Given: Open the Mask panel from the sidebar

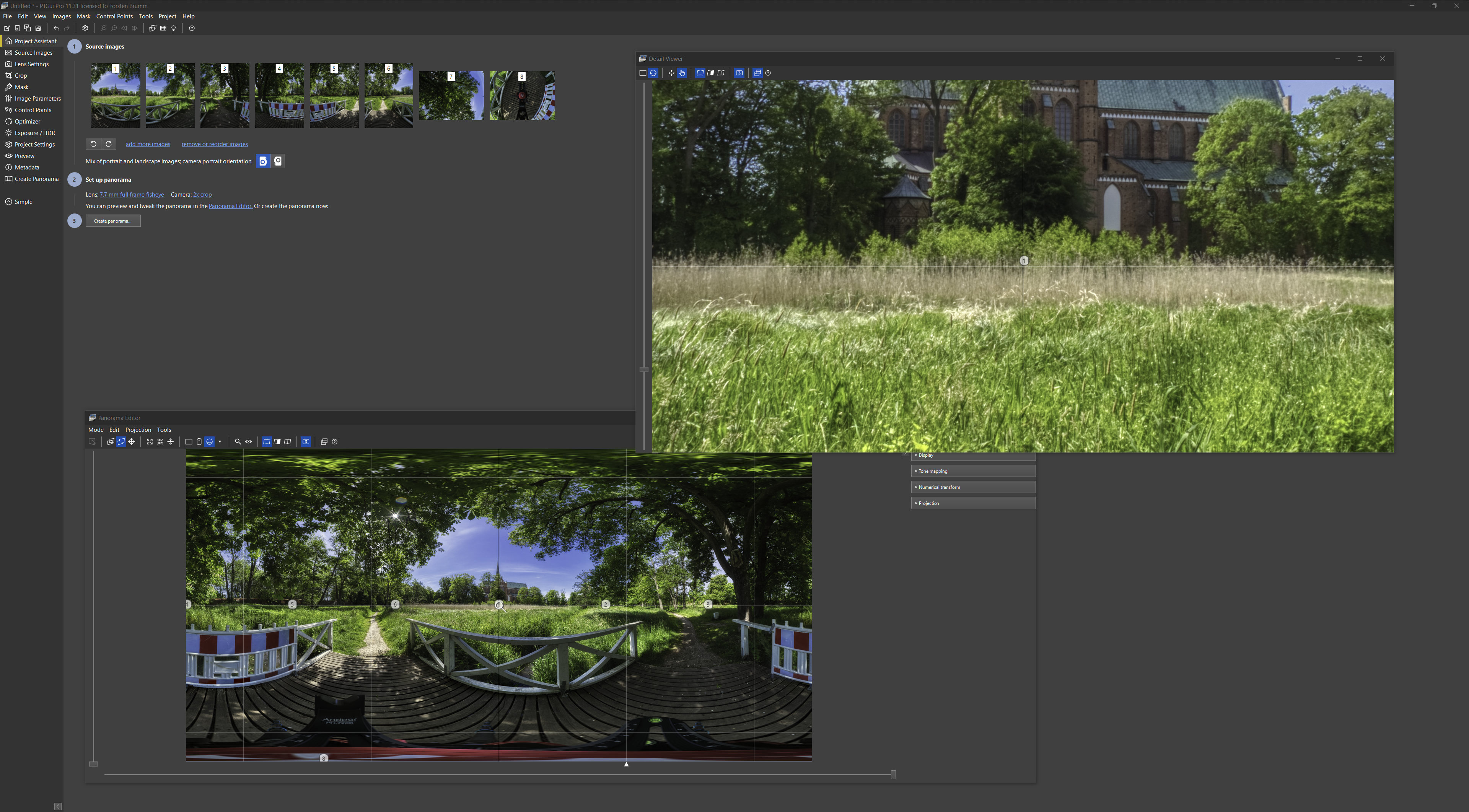Looking at the screenshot, I should [21, 87].
